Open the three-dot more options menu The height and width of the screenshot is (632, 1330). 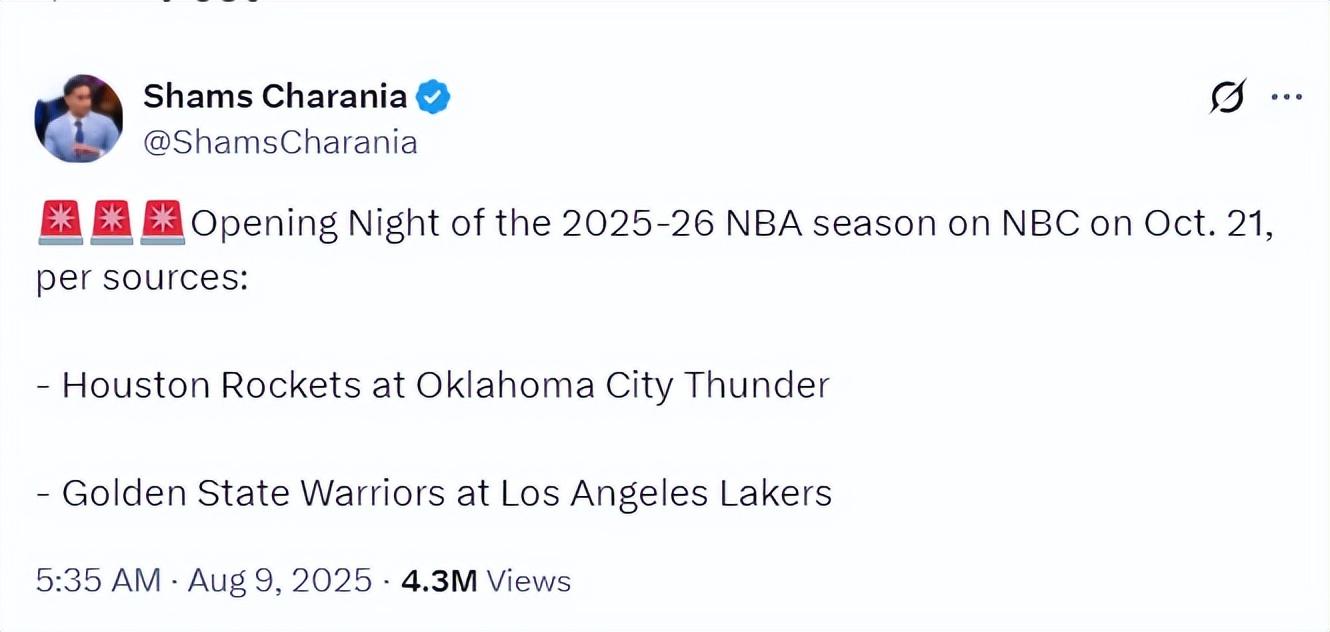coord(1285,97)
